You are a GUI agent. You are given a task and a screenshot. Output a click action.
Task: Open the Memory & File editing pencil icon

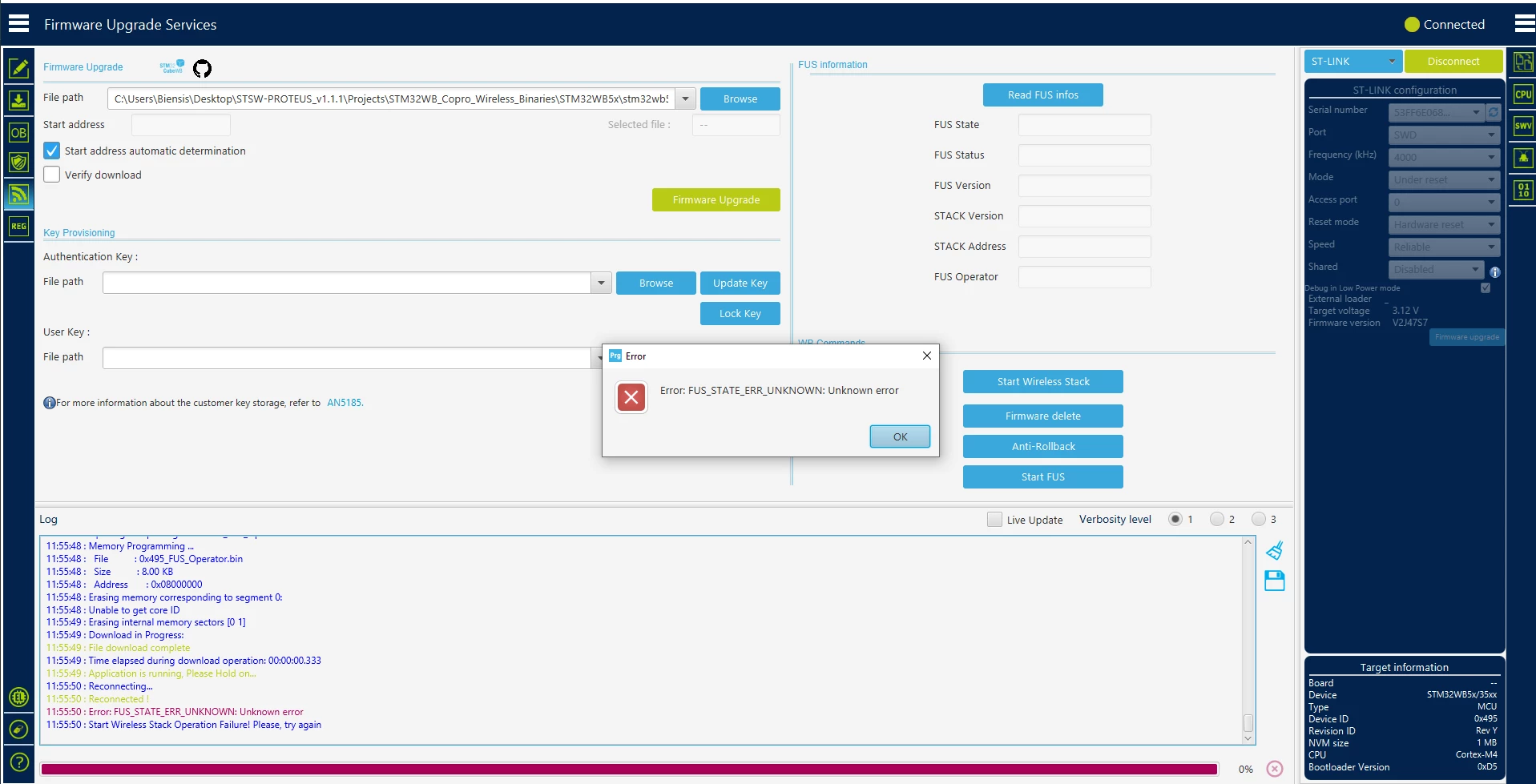click(18, 69)
